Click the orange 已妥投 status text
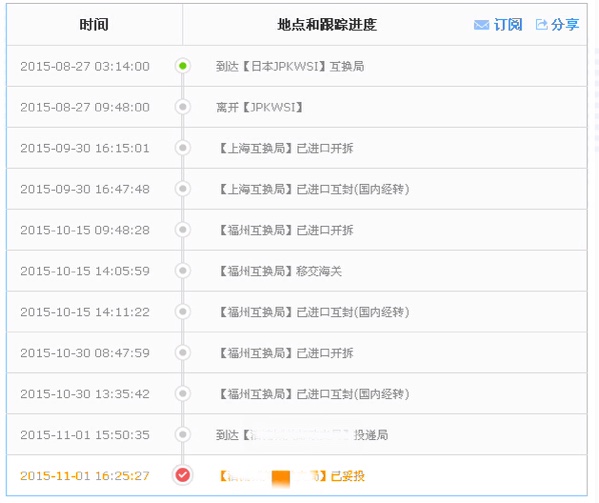The width and height of the screenshot is (599, 503). coord(348,476)
